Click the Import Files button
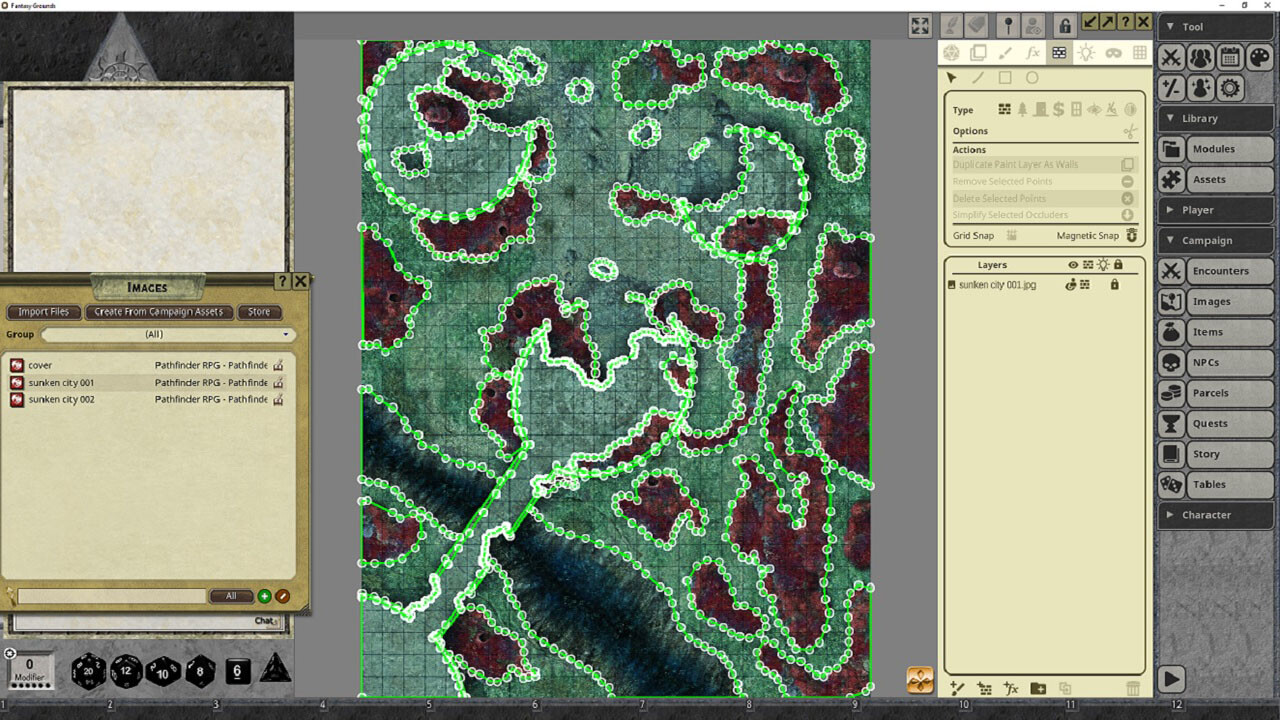 (x=43, y=311)
